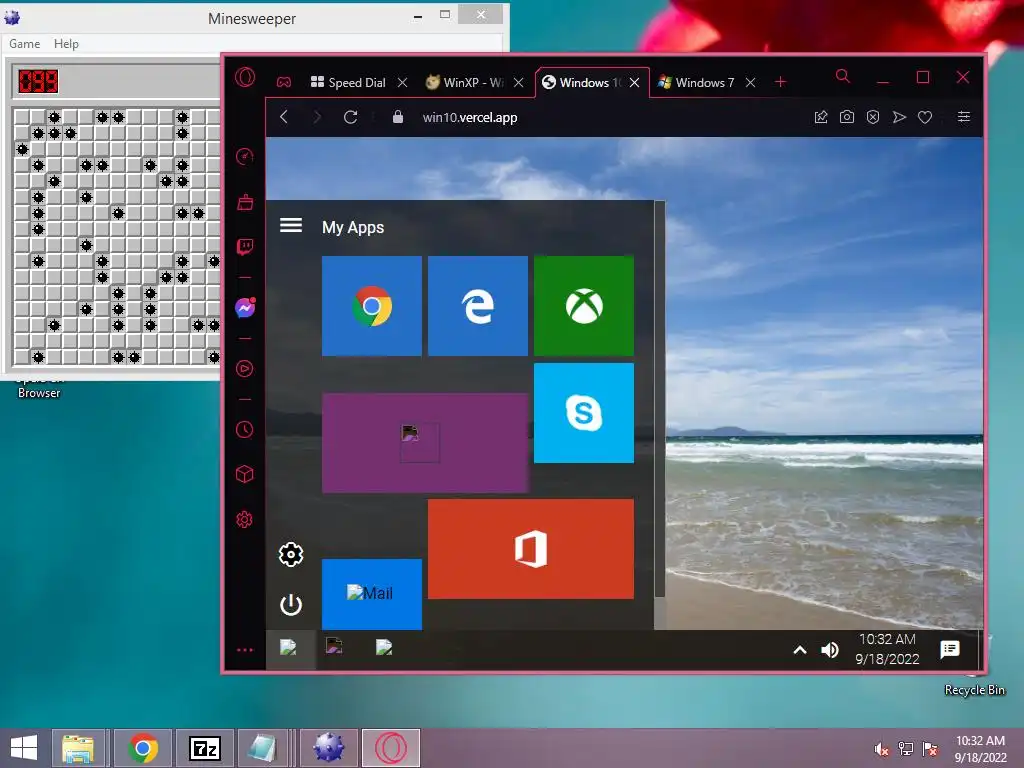Open GX Cleaner icon in sidebar

click(245, 202)
